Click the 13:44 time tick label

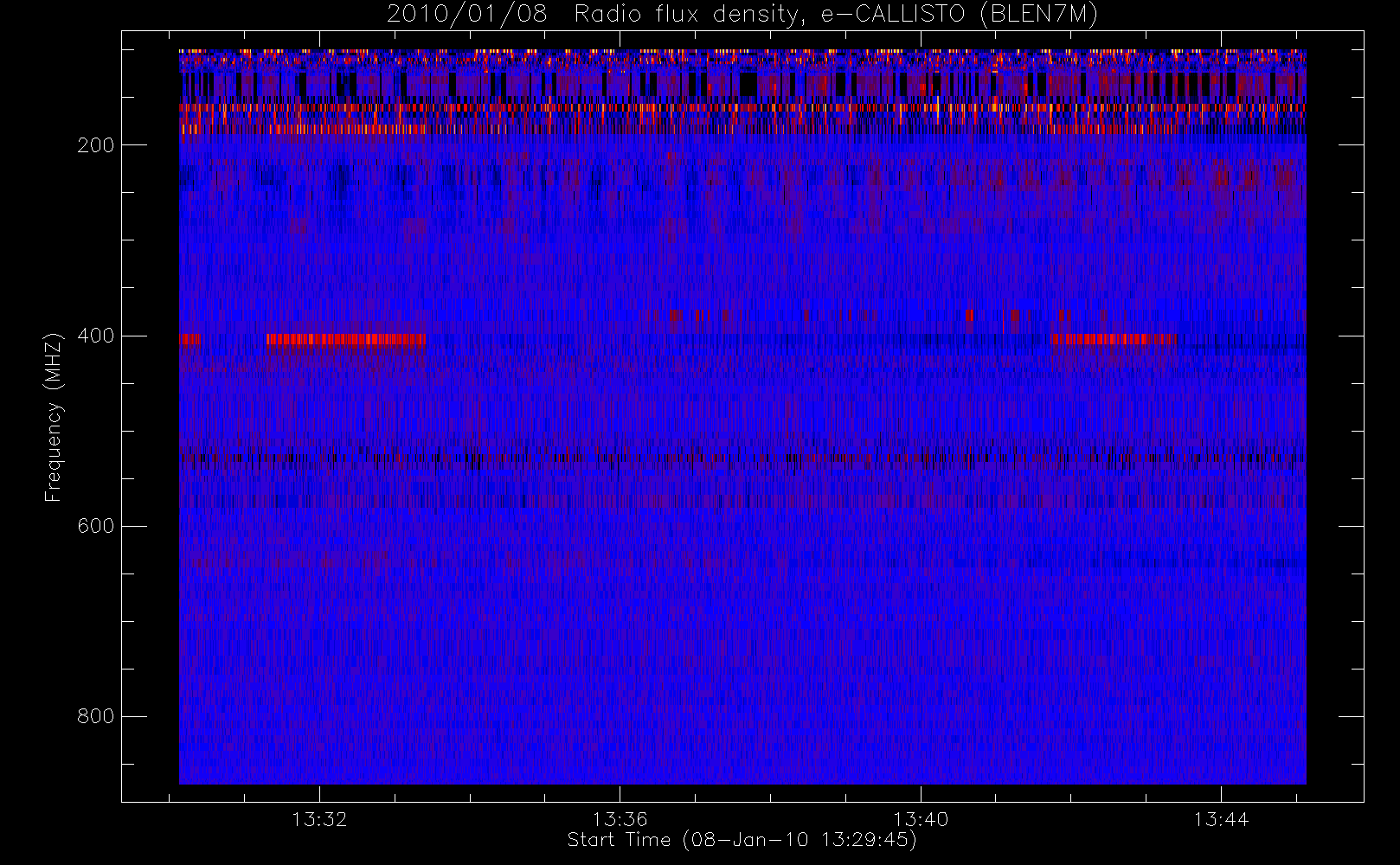click(1221, 819)
